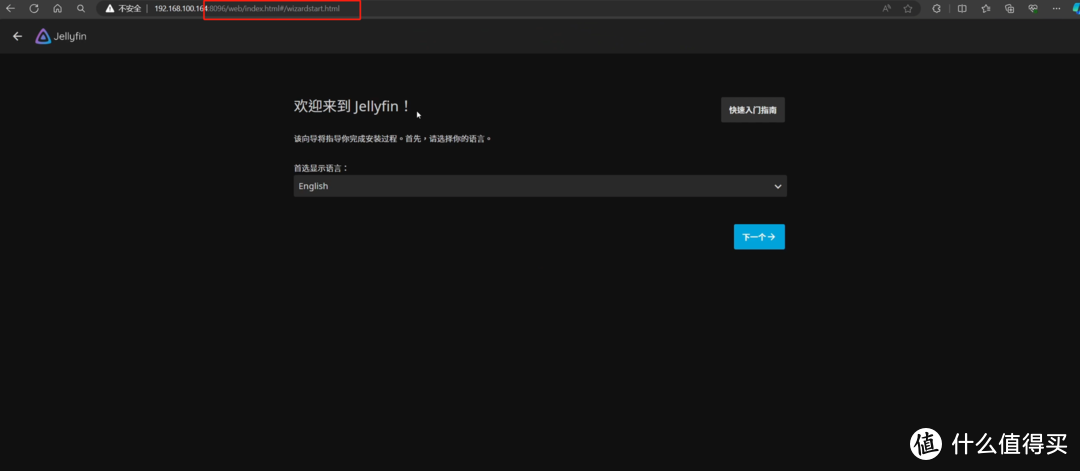
Task: Go back using the browser back arrow
Action: point(10,8)
